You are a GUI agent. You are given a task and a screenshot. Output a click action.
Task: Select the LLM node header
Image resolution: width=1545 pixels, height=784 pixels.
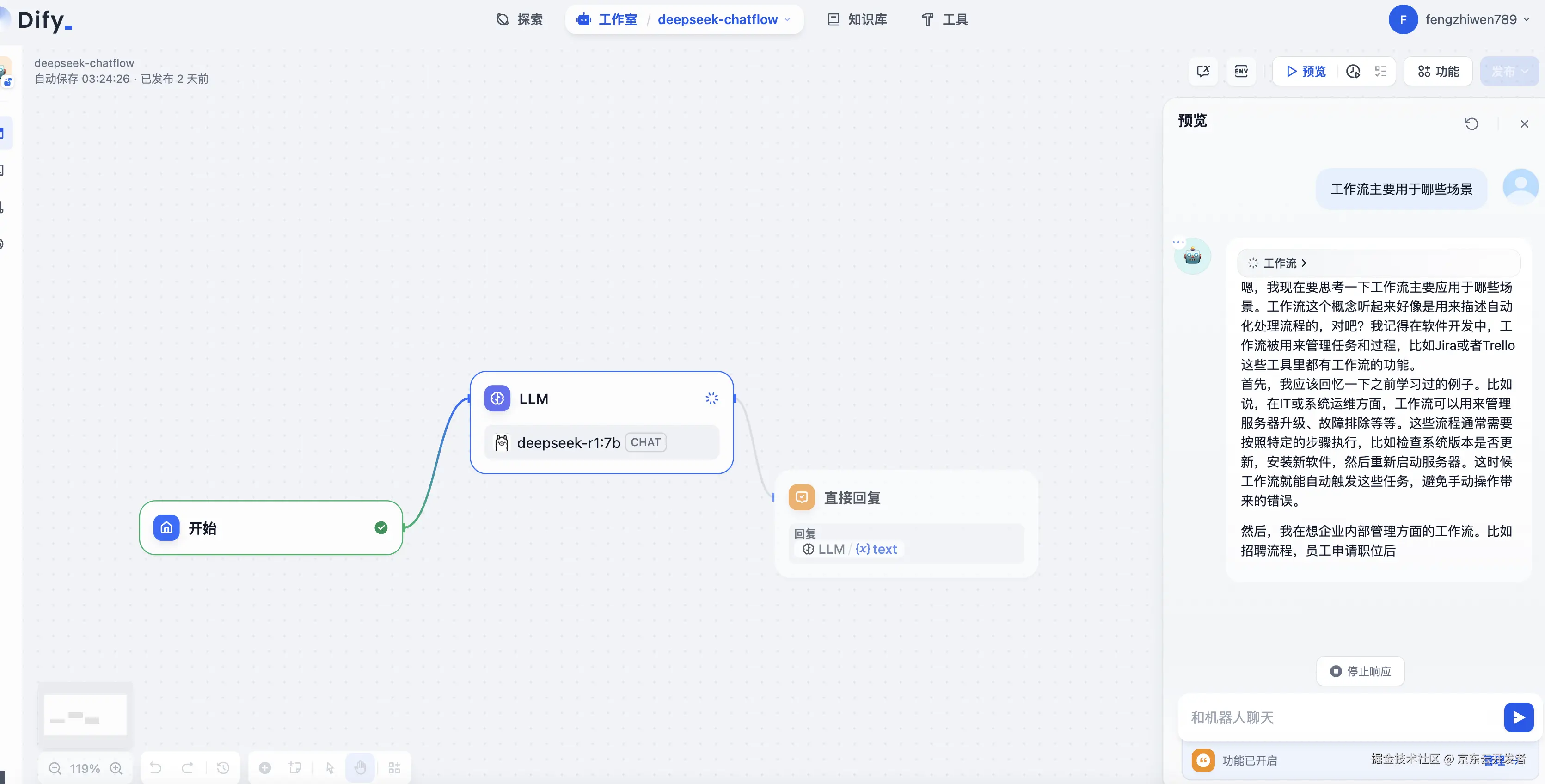(x=534, y=399)
